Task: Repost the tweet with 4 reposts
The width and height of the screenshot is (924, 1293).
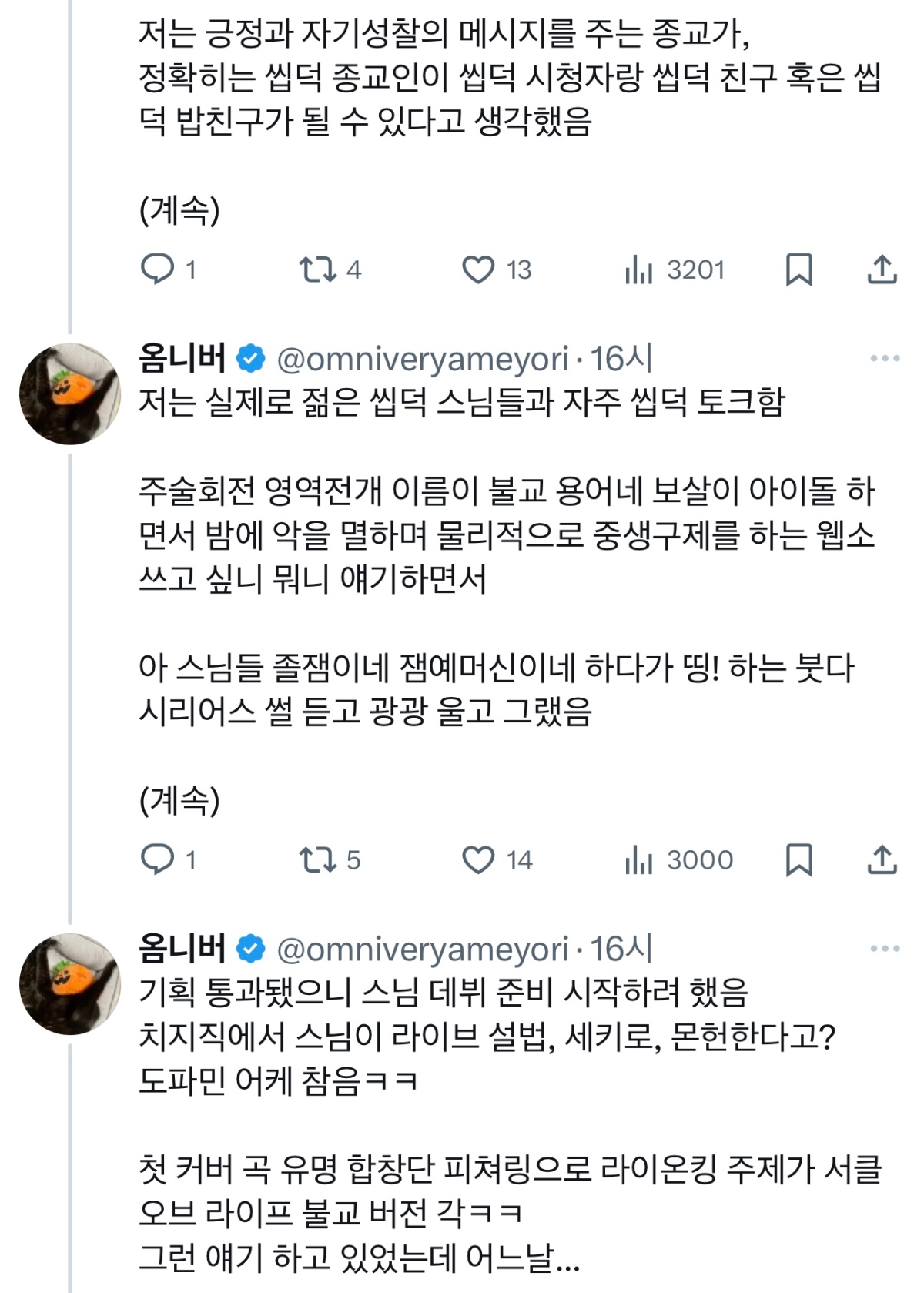Action: (x=317, y=270)
